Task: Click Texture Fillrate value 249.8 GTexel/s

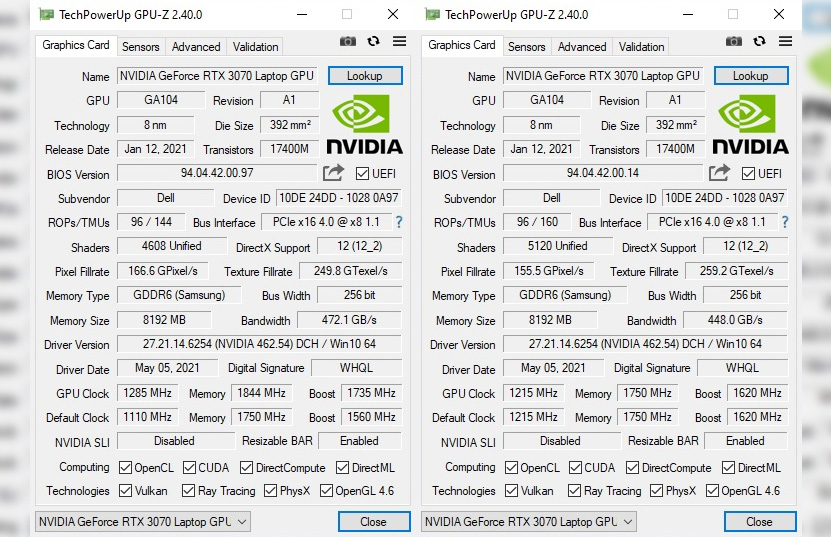Action: (x=350, y=271)
